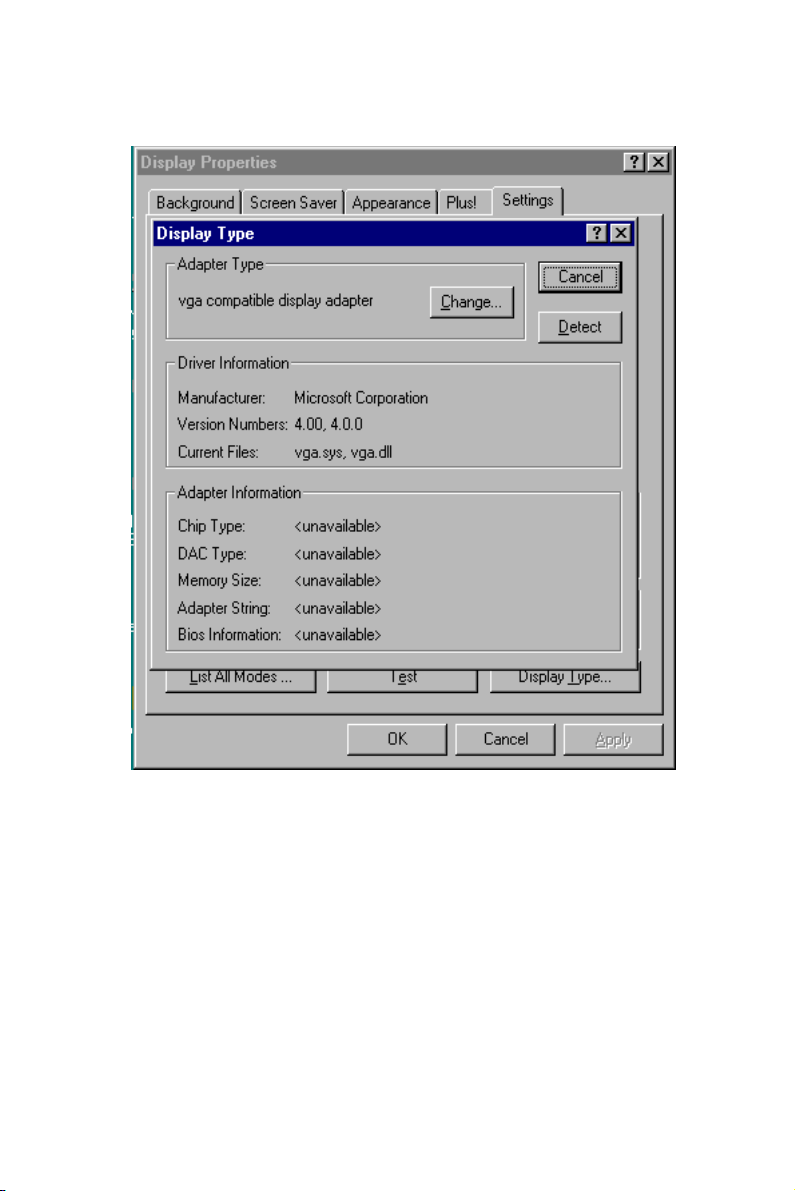Click the Bios Information unavailable value
The height and width of the screenshot is (1191, 795).
(x=338, y=635)
